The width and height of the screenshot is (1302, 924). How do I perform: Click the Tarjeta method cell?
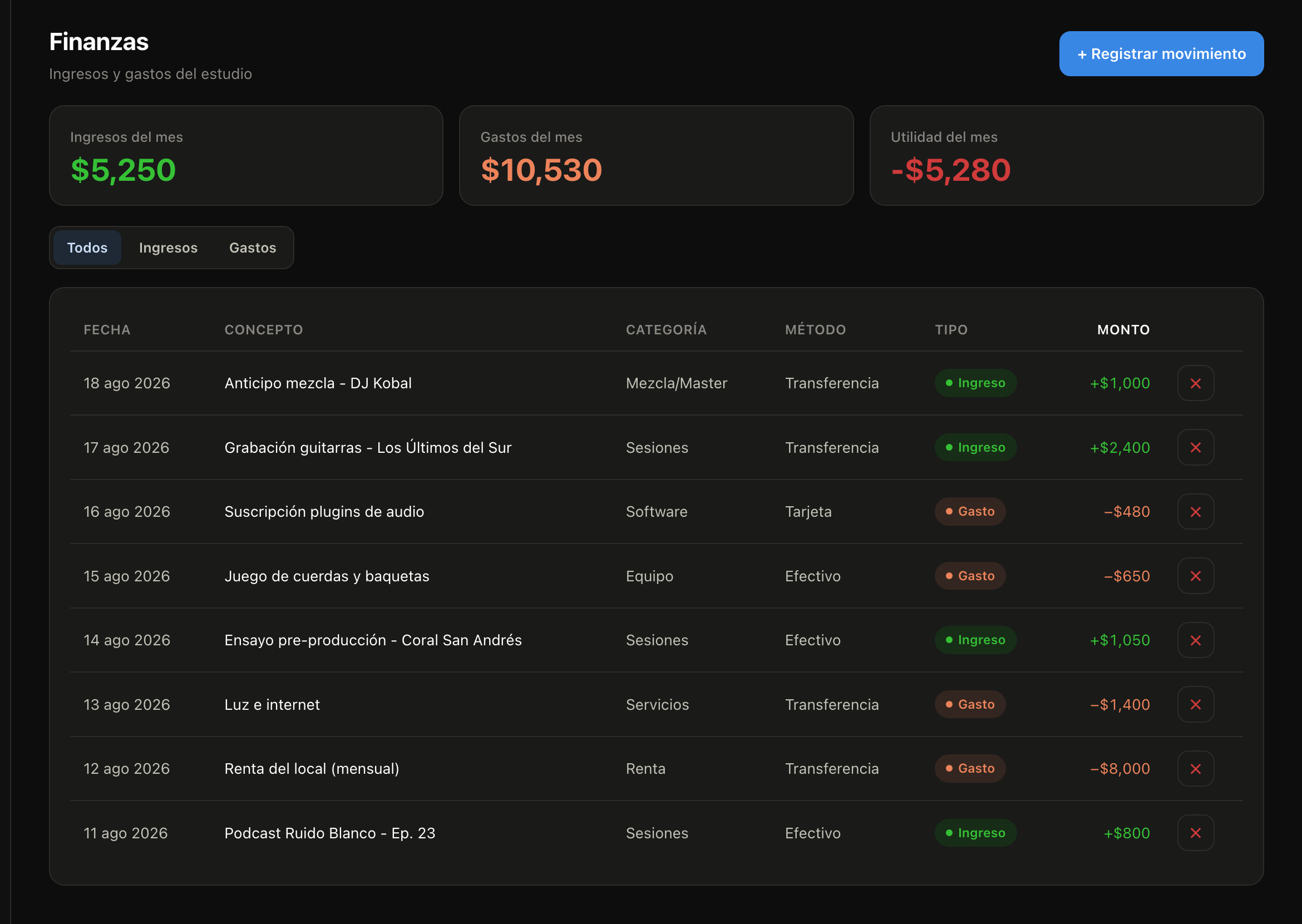(808, 511)
